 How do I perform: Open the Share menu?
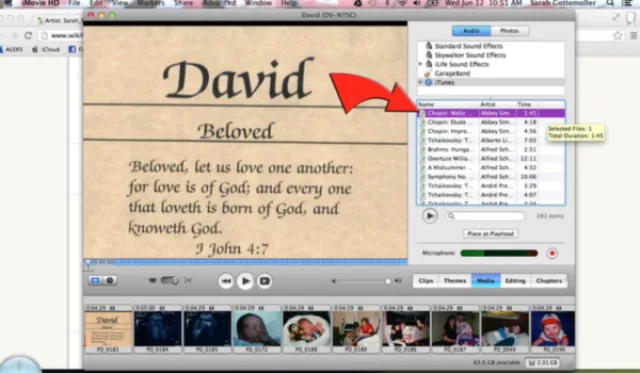[x=183, y=3]
